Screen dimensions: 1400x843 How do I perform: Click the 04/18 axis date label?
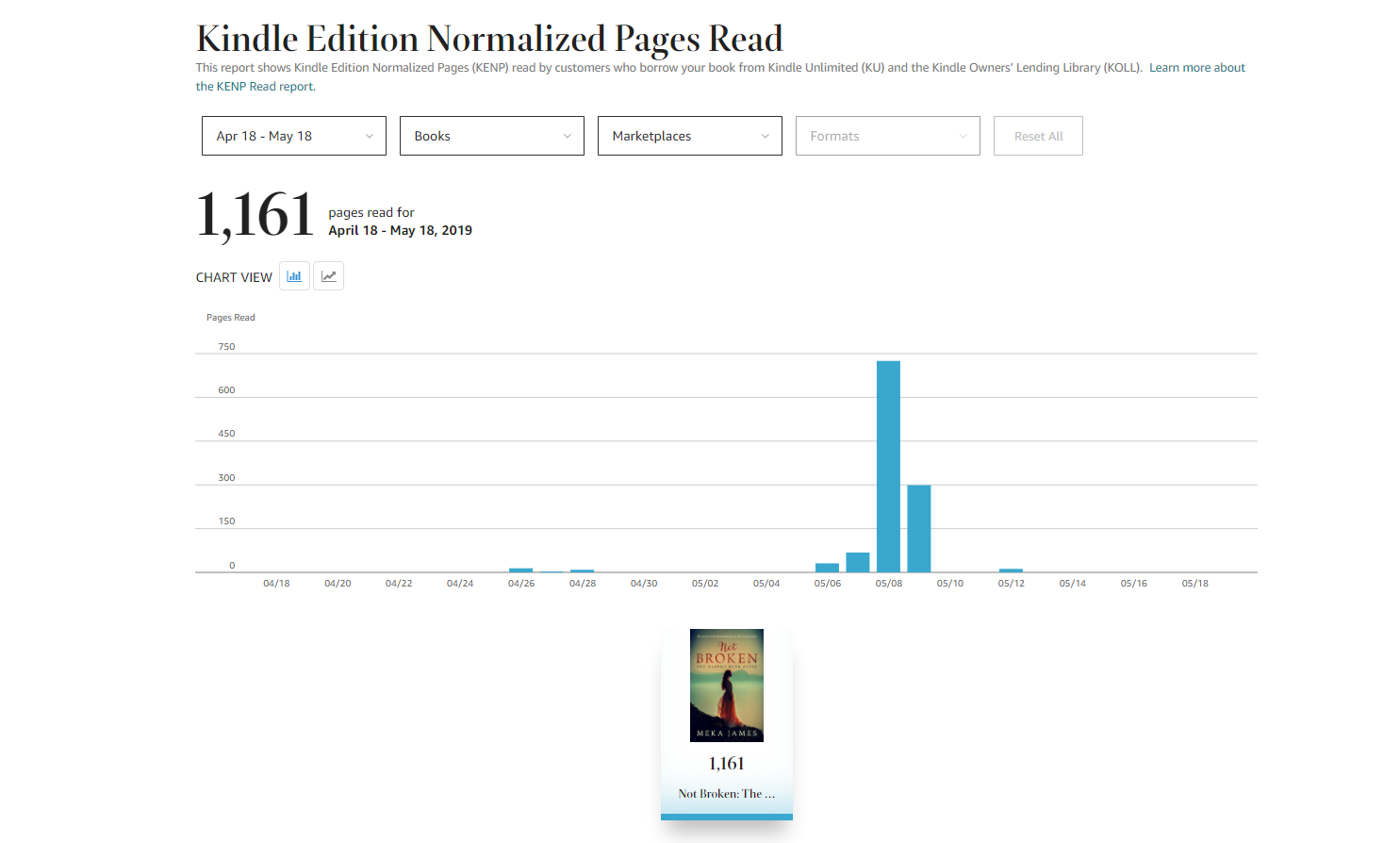pyautogui.click(x=276, y=584)
